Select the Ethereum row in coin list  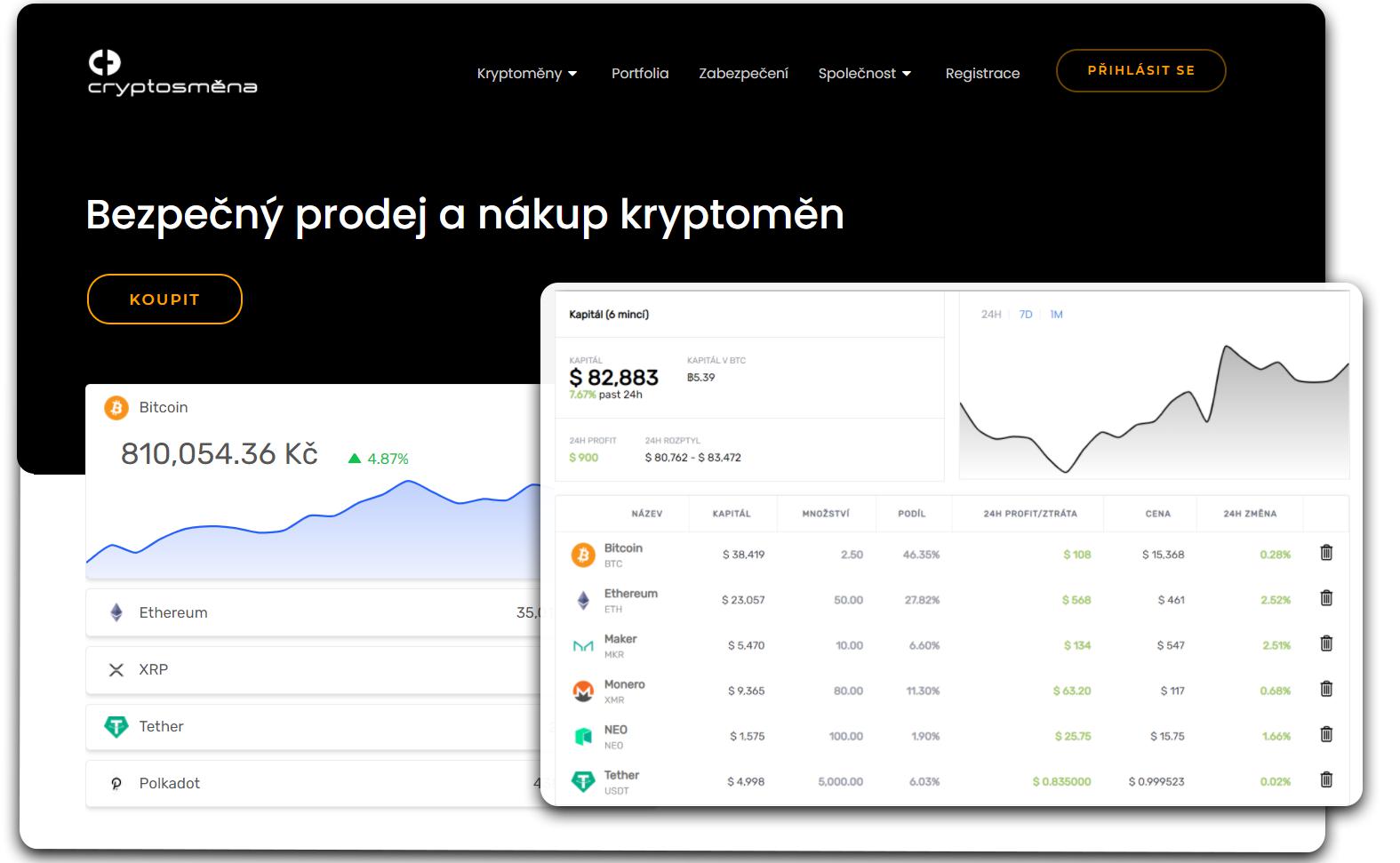point(314,612)
